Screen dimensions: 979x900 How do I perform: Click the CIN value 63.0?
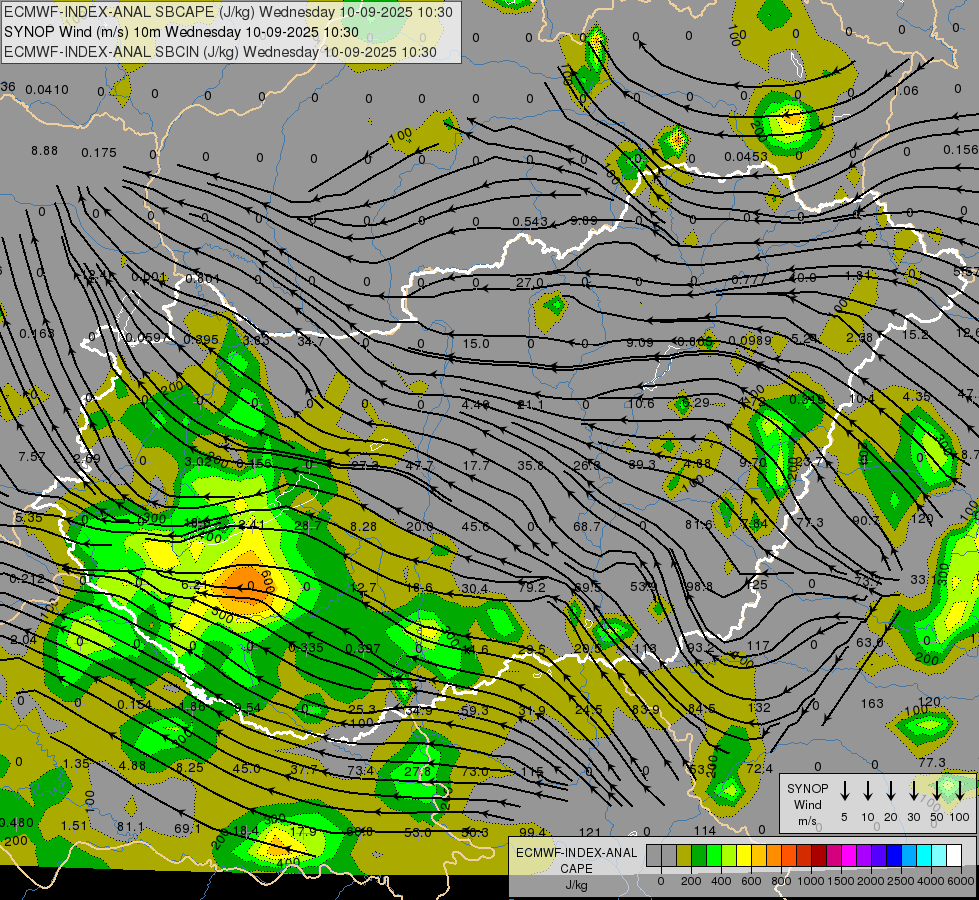tap(869, 643)
